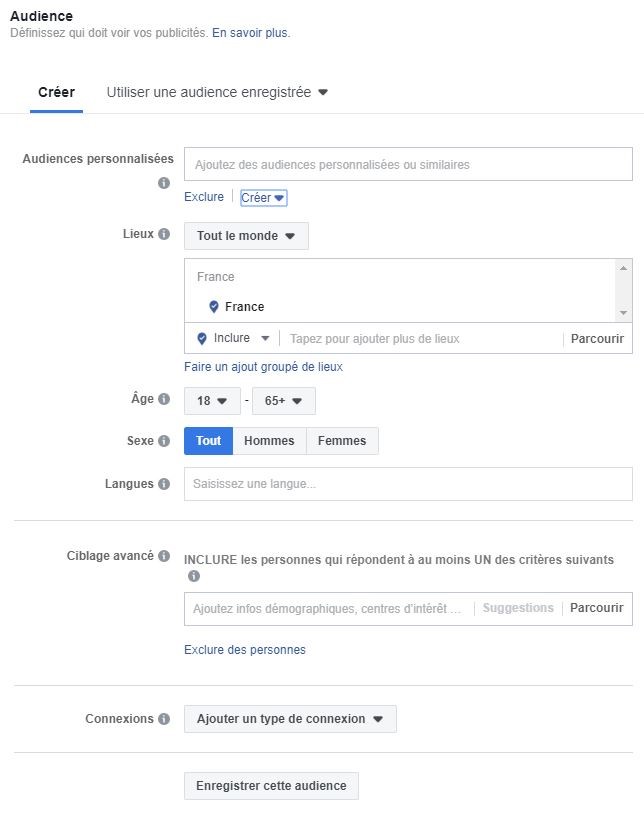Click the info icon next to Âge
The width and height of the screenshot is (644, 816).
[163, 399]
